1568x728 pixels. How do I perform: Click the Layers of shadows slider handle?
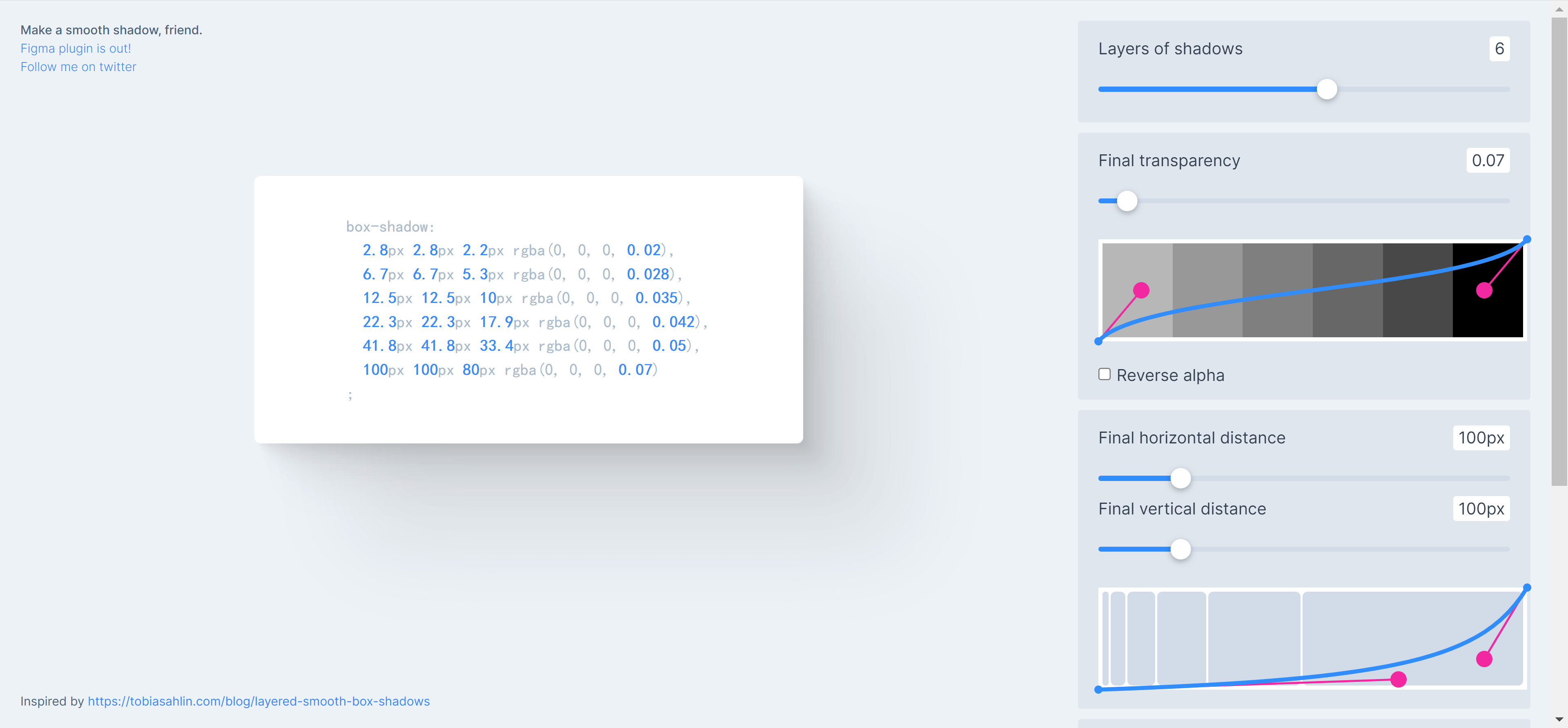coord(1326,89)
